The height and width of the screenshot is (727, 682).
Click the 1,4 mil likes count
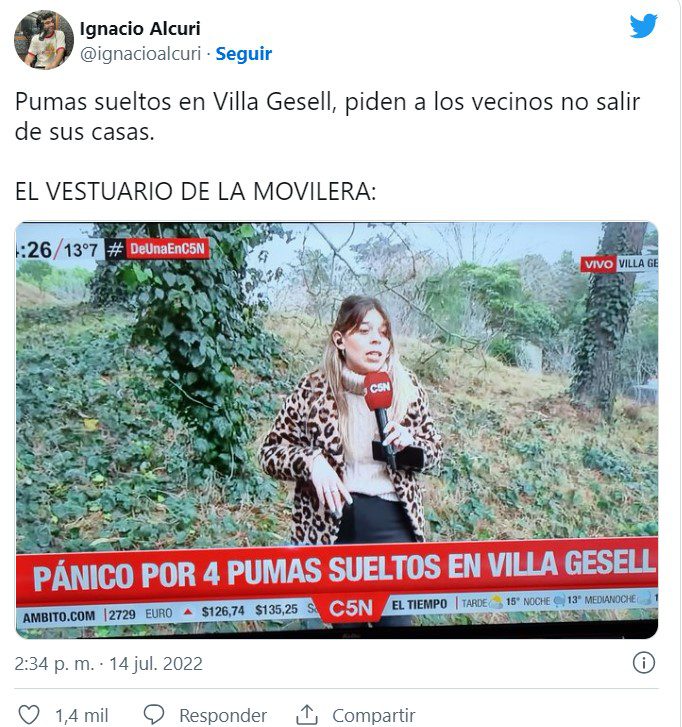coord(82,715)
